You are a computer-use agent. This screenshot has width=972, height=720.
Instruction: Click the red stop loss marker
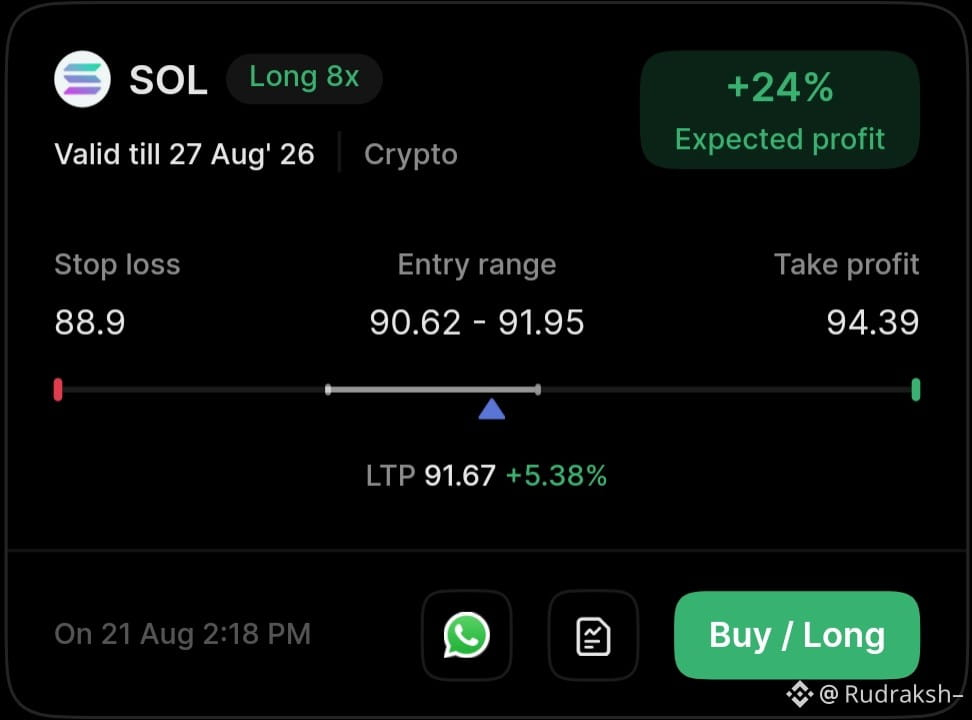coord(58,390)
